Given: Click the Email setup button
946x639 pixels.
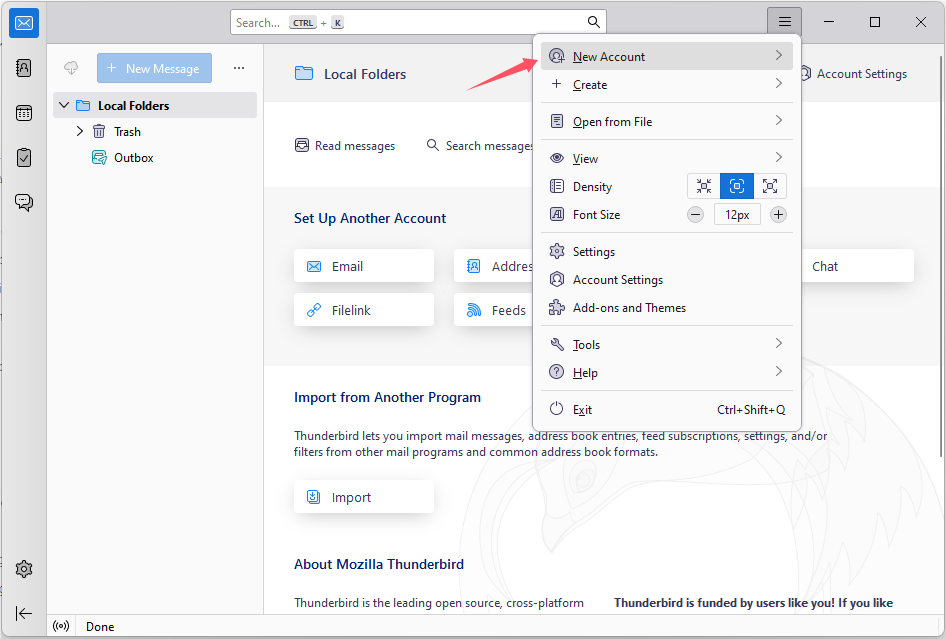Looking at the screenshot, I should click(363, 265).
